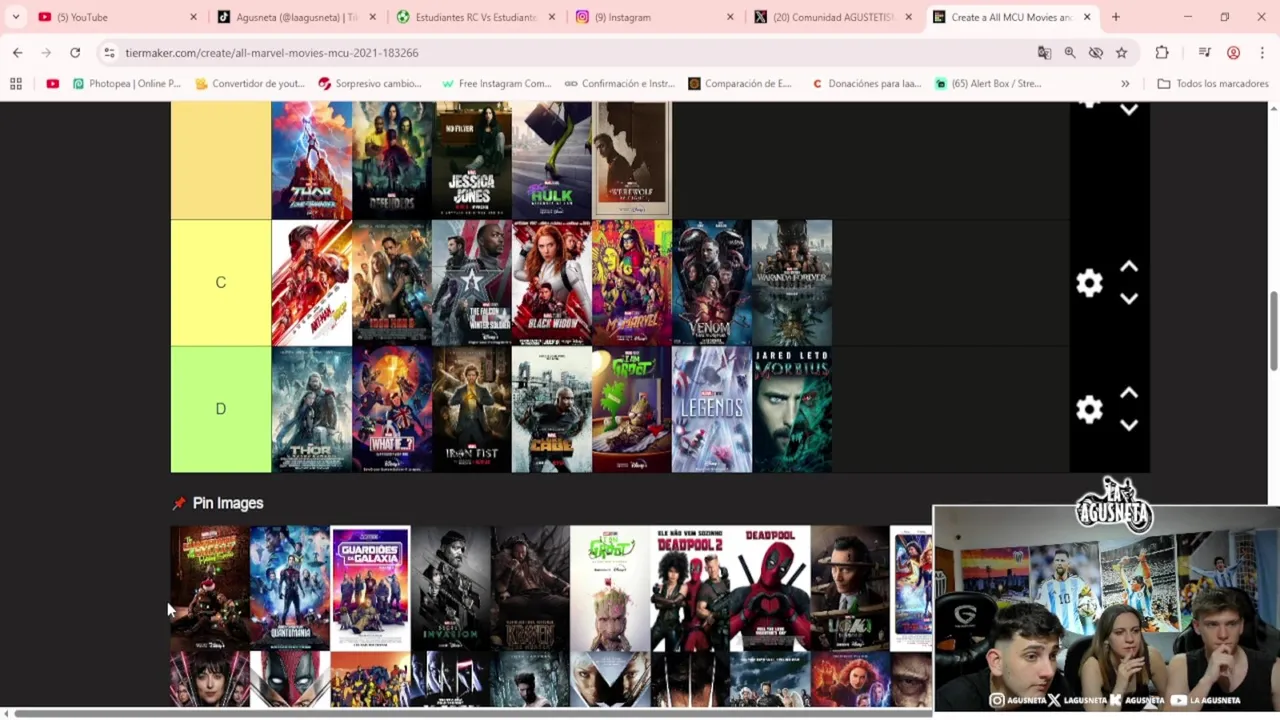
Task: Go back using the browser back arrow
Action: coord(18,52)
